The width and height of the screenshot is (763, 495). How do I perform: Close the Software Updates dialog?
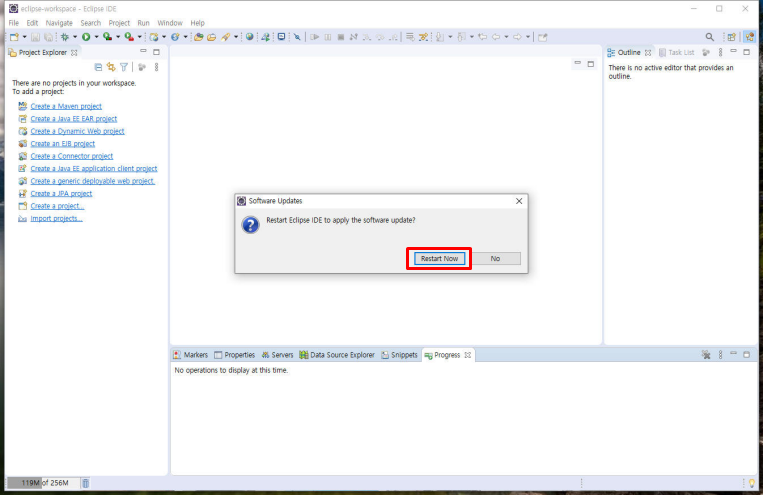tap(519, 201)
